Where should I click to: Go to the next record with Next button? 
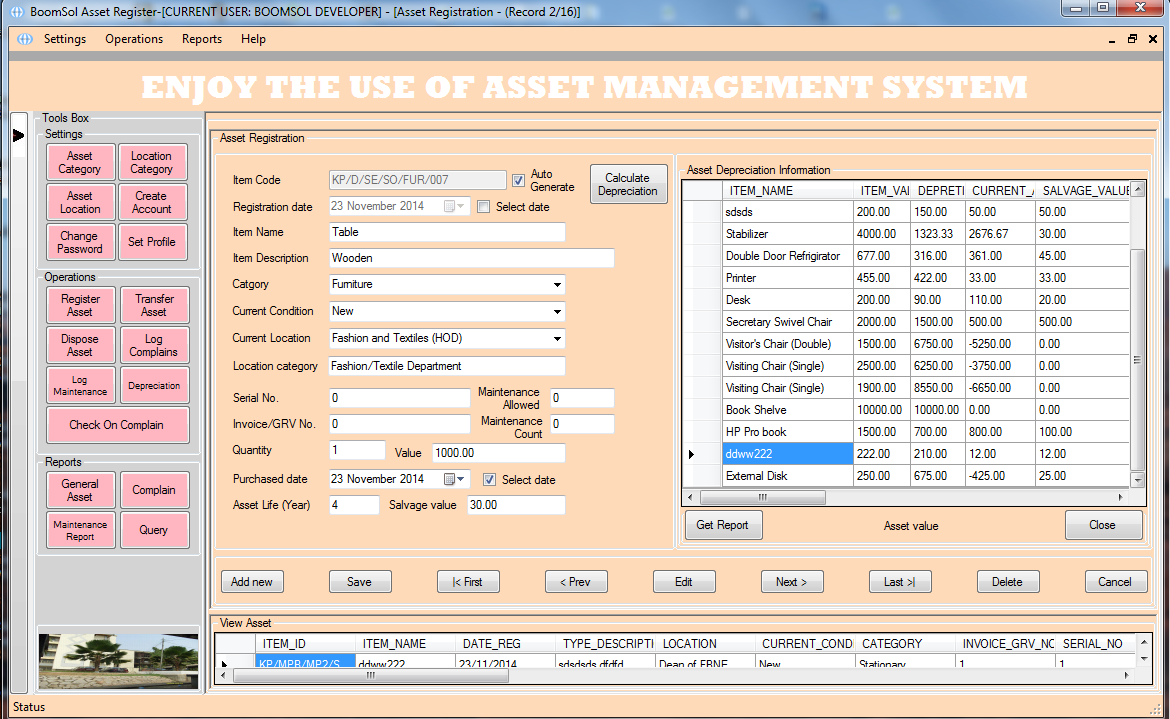pyautogui.click(x=792, y=581)
